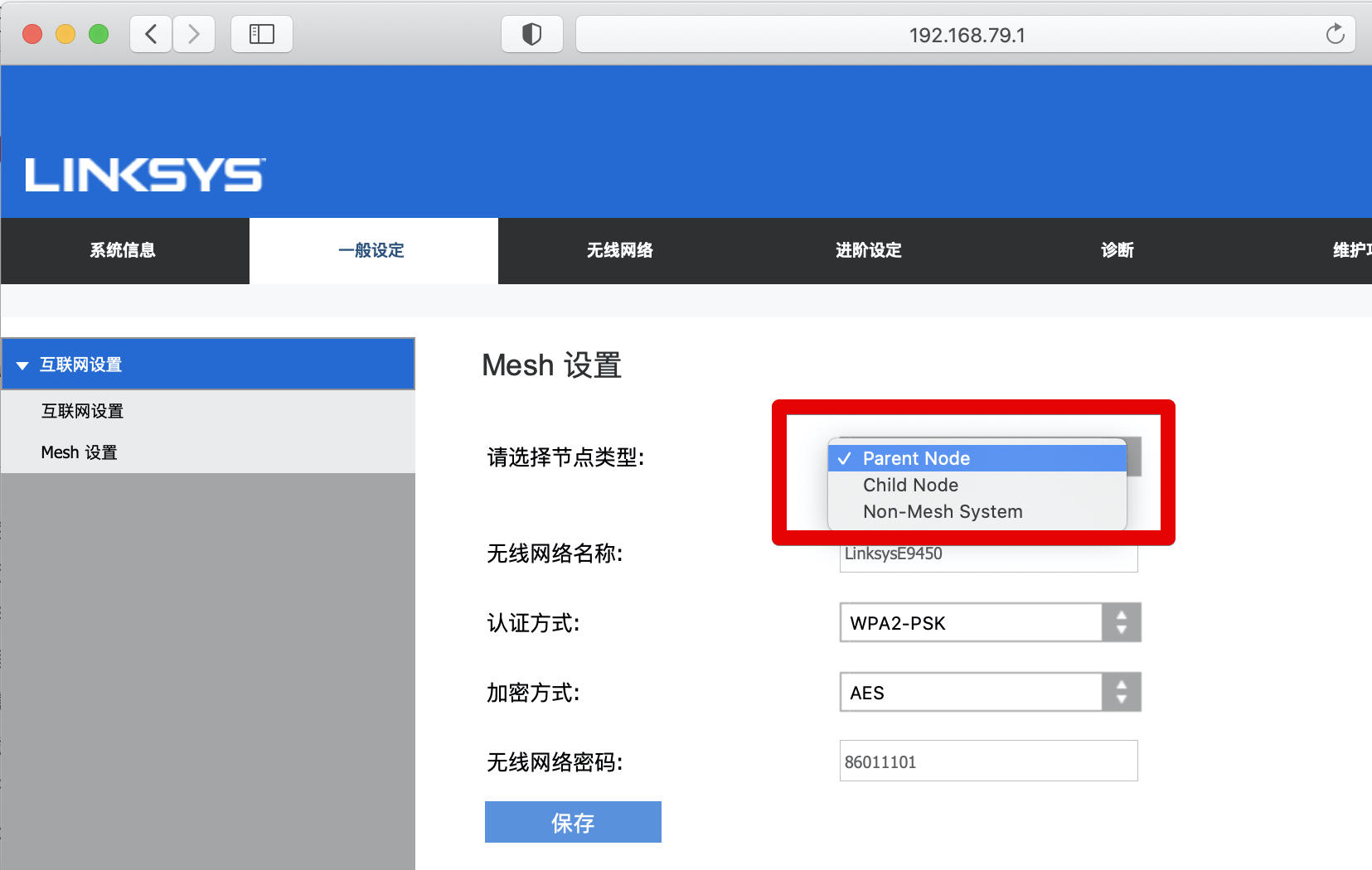1372x870 pixels.
Task: Click the LinksysE9450 network name field
Action: coord(987,553)
